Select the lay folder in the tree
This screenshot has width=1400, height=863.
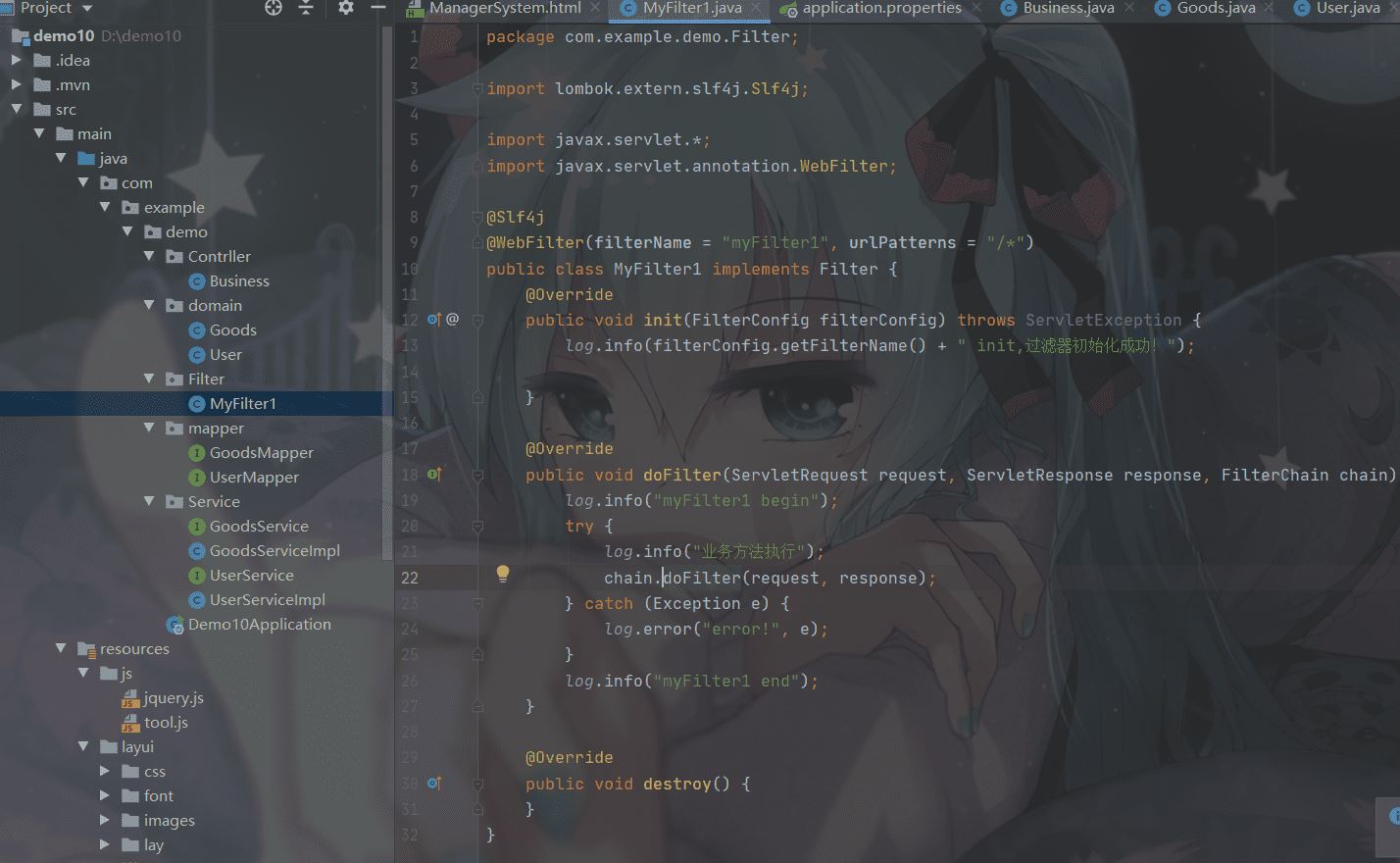[x=154, y=844]
